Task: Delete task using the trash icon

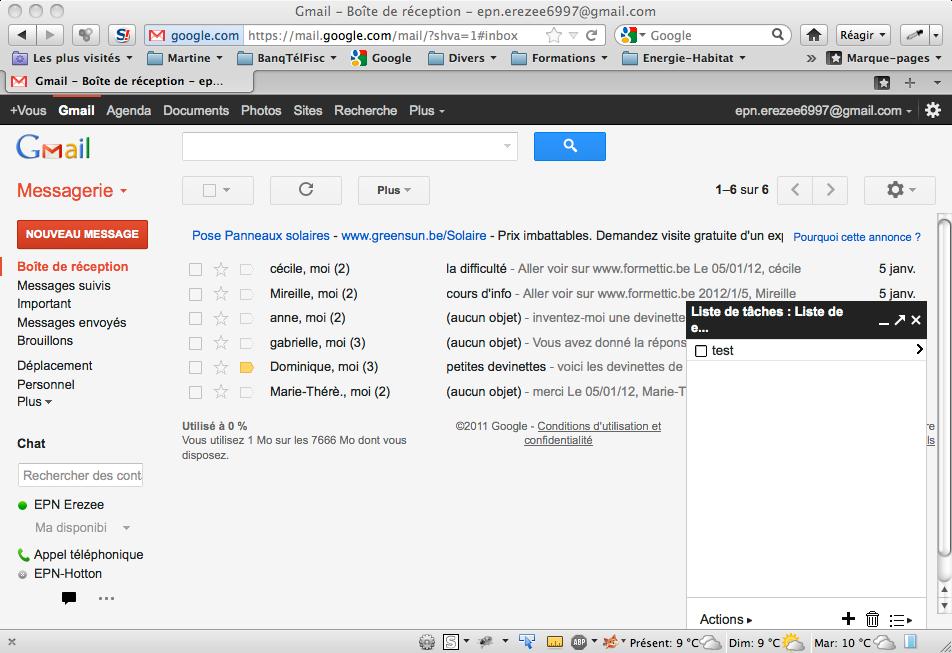Action: click(x=872, y=618)
